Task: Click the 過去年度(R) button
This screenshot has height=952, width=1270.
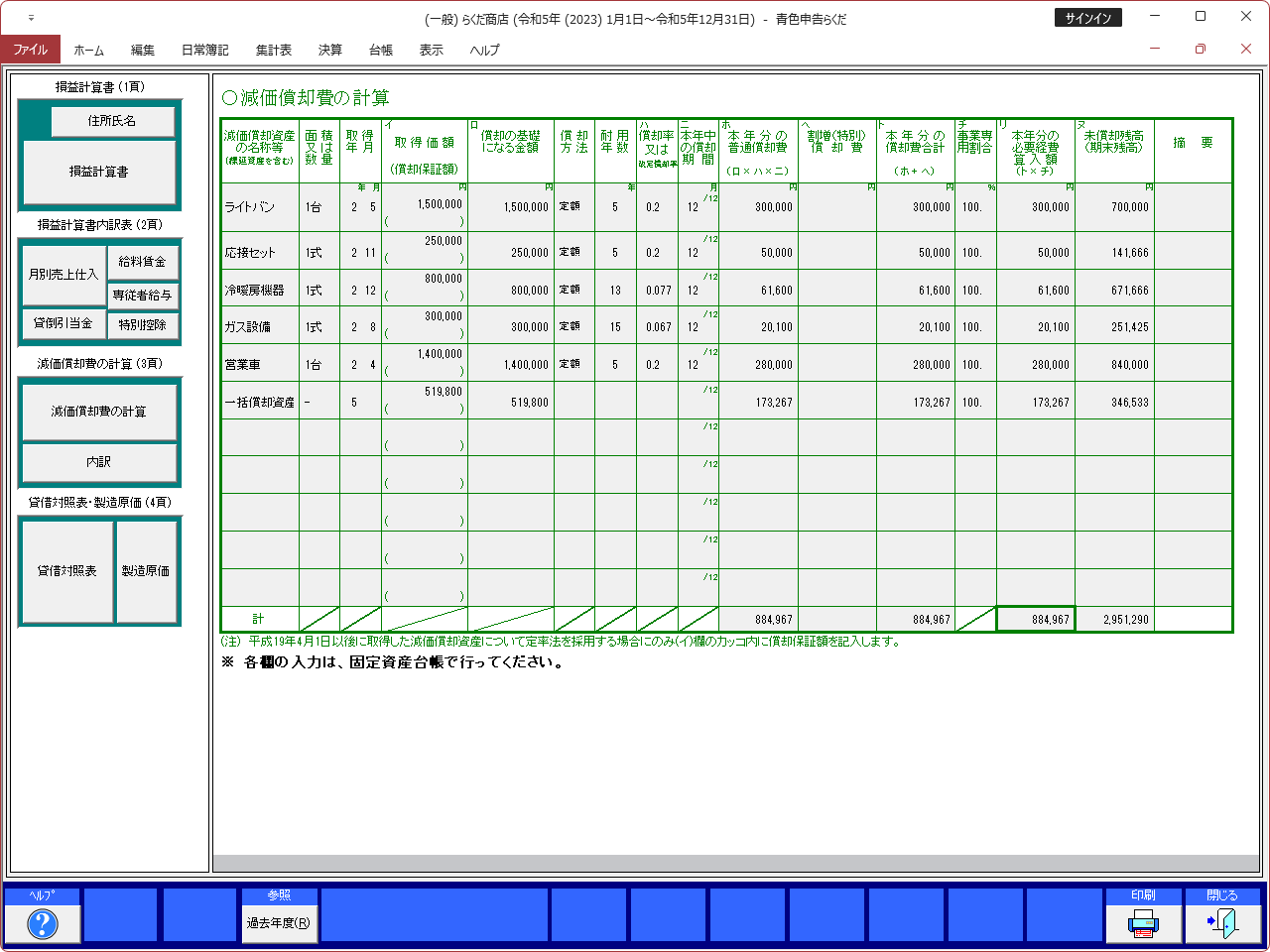Action: [279, 923]
